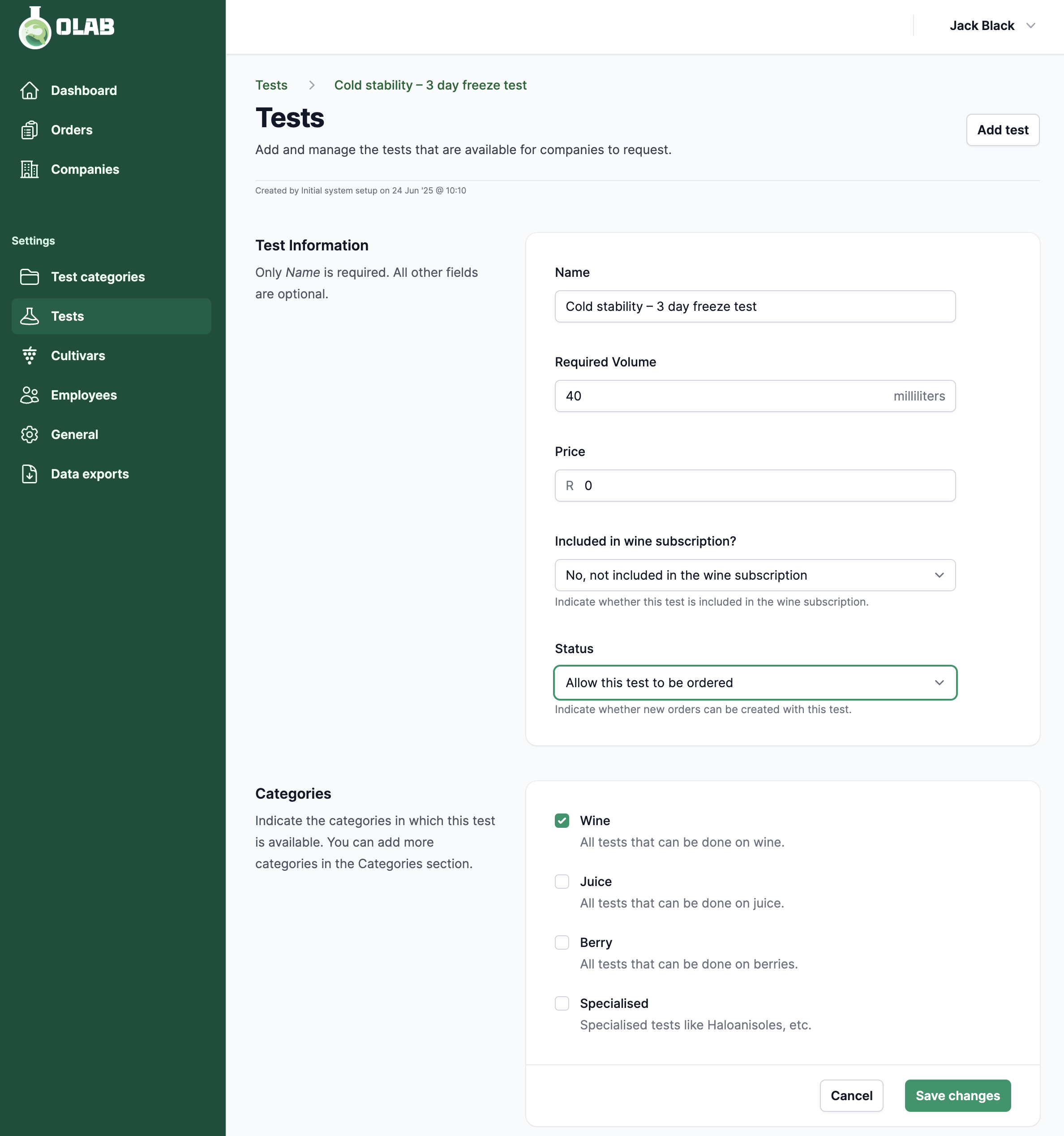Navigate to Tests breadcrumb link
The width and height of the screenshot is (1064, 1136).
pos(271,85)
